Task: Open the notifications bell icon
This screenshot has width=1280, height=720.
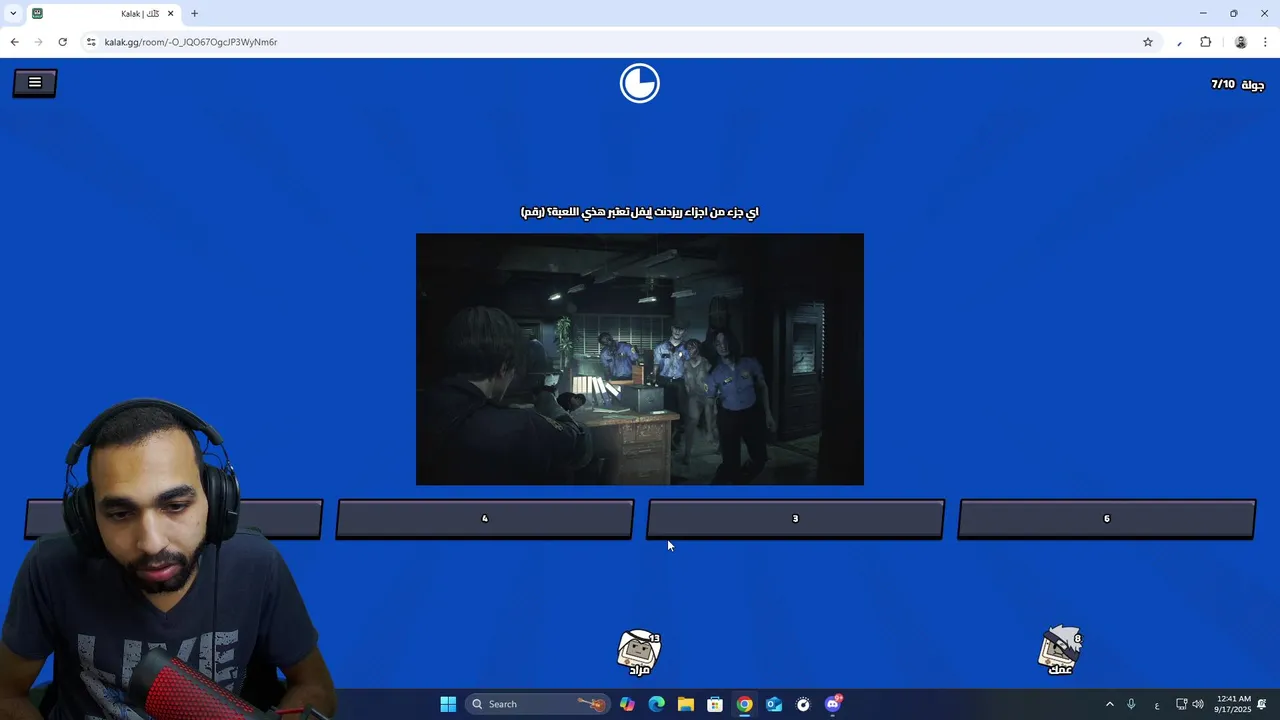Action: click(x=1263, y=704)
